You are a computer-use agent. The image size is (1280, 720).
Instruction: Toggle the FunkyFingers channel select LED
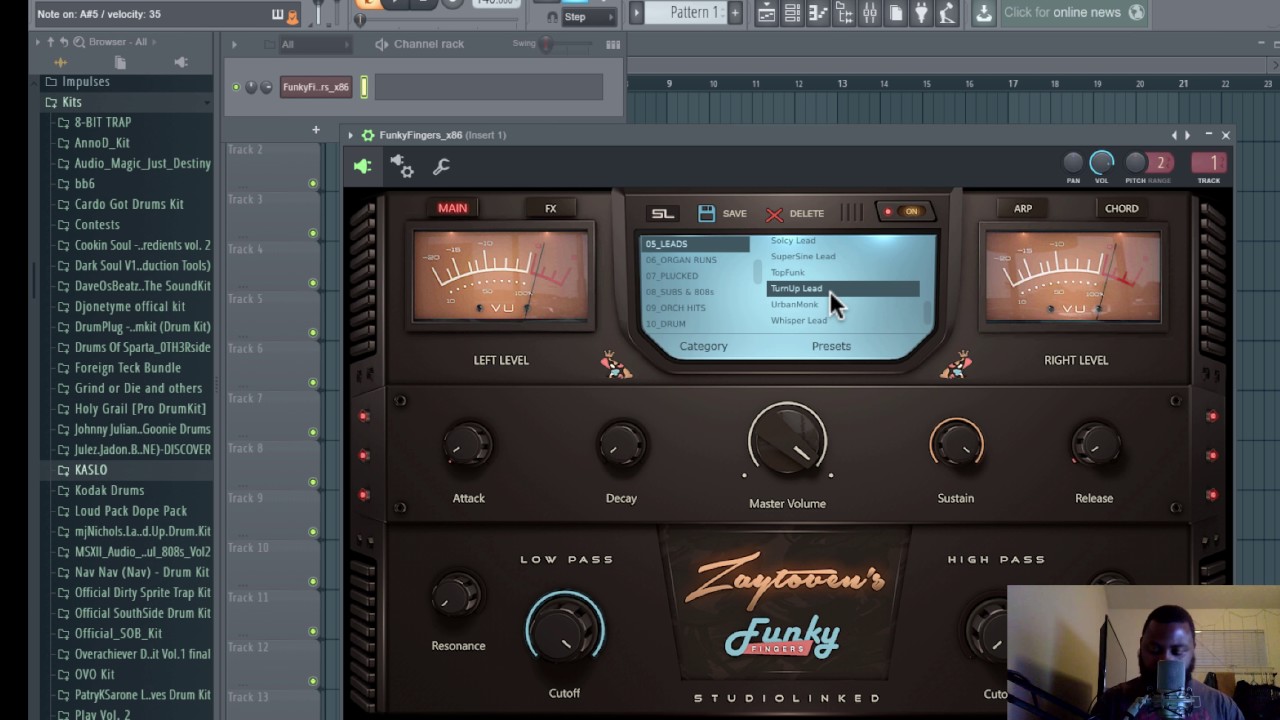click(x=365, y=87)
